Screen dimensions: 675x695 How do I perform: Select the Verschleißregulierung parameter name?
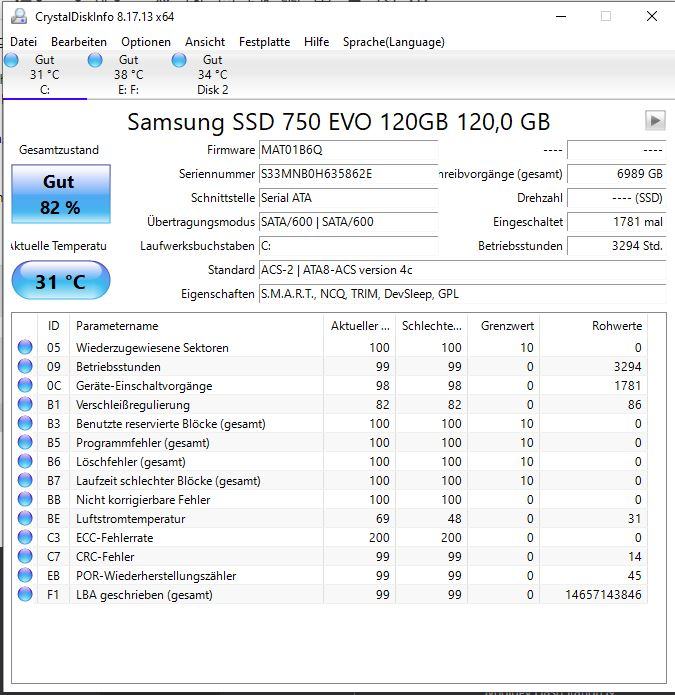[x=133, y=405]
